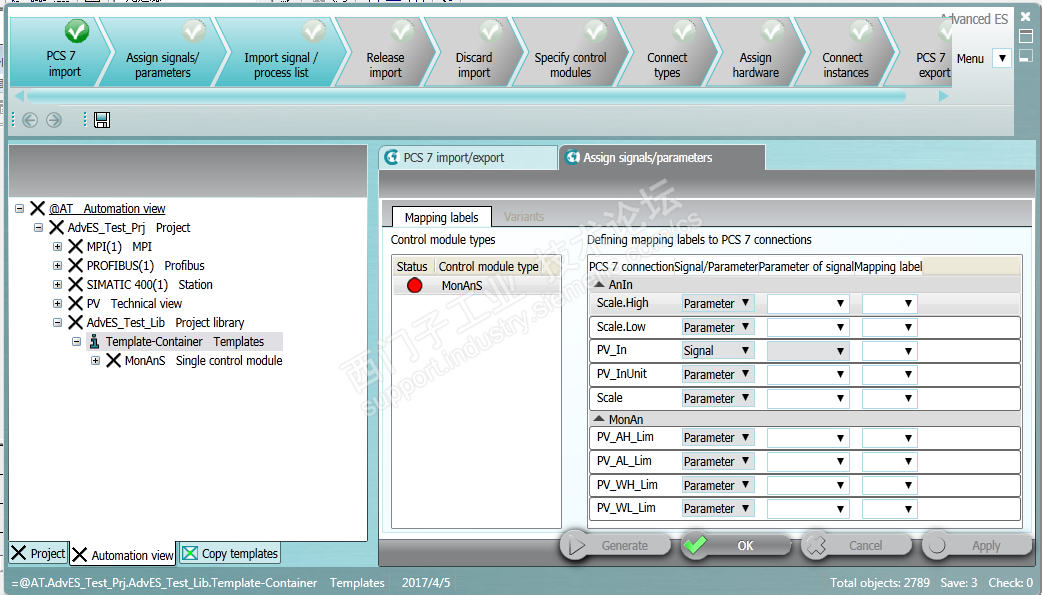Switch to Copy templates bottom tab
Screen dimensions: 1042x595
click(x=230, y=553)
